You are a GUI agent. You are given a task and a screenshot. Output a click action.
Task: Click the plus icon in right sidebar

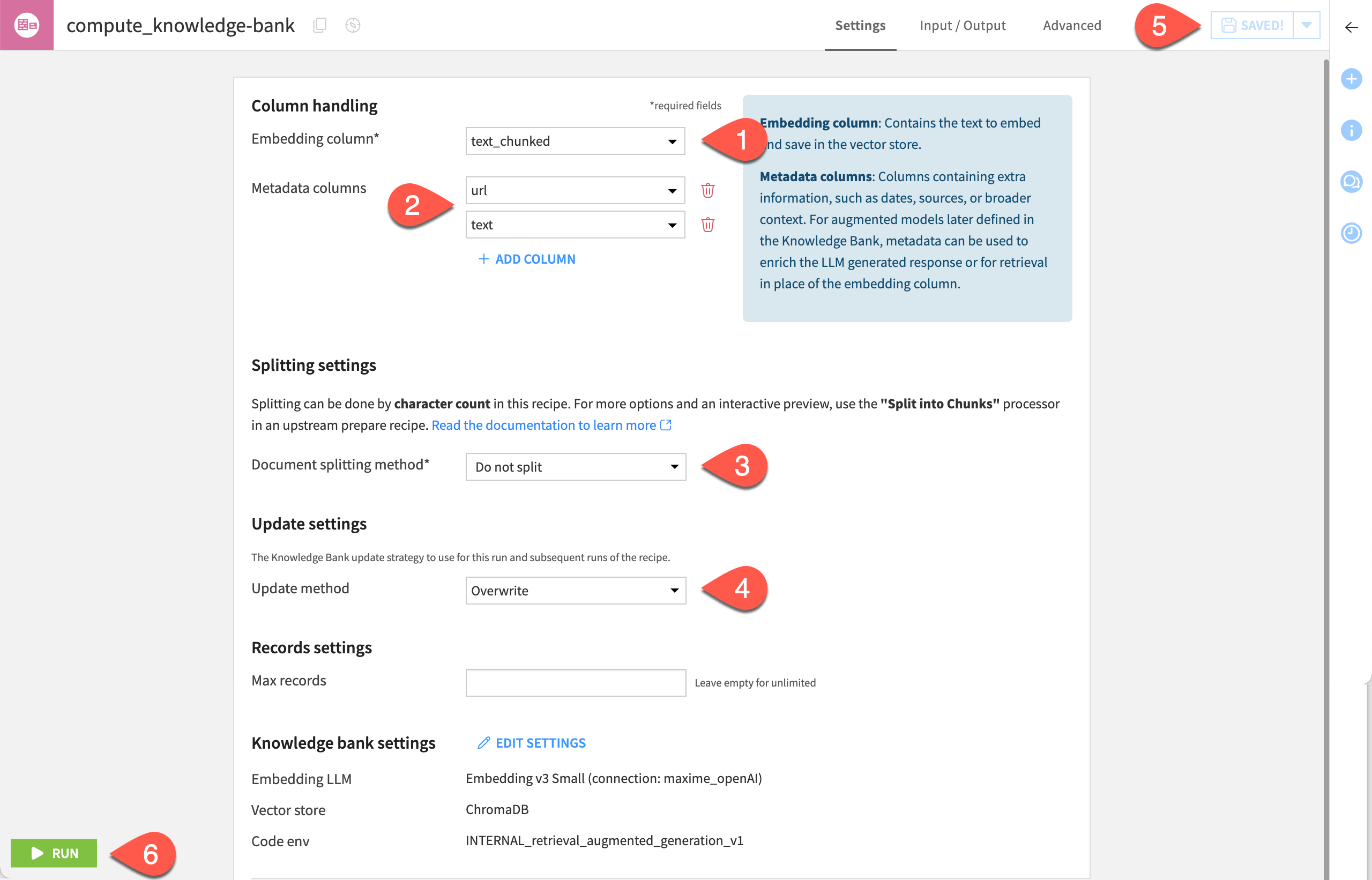tap(1352, 79)
